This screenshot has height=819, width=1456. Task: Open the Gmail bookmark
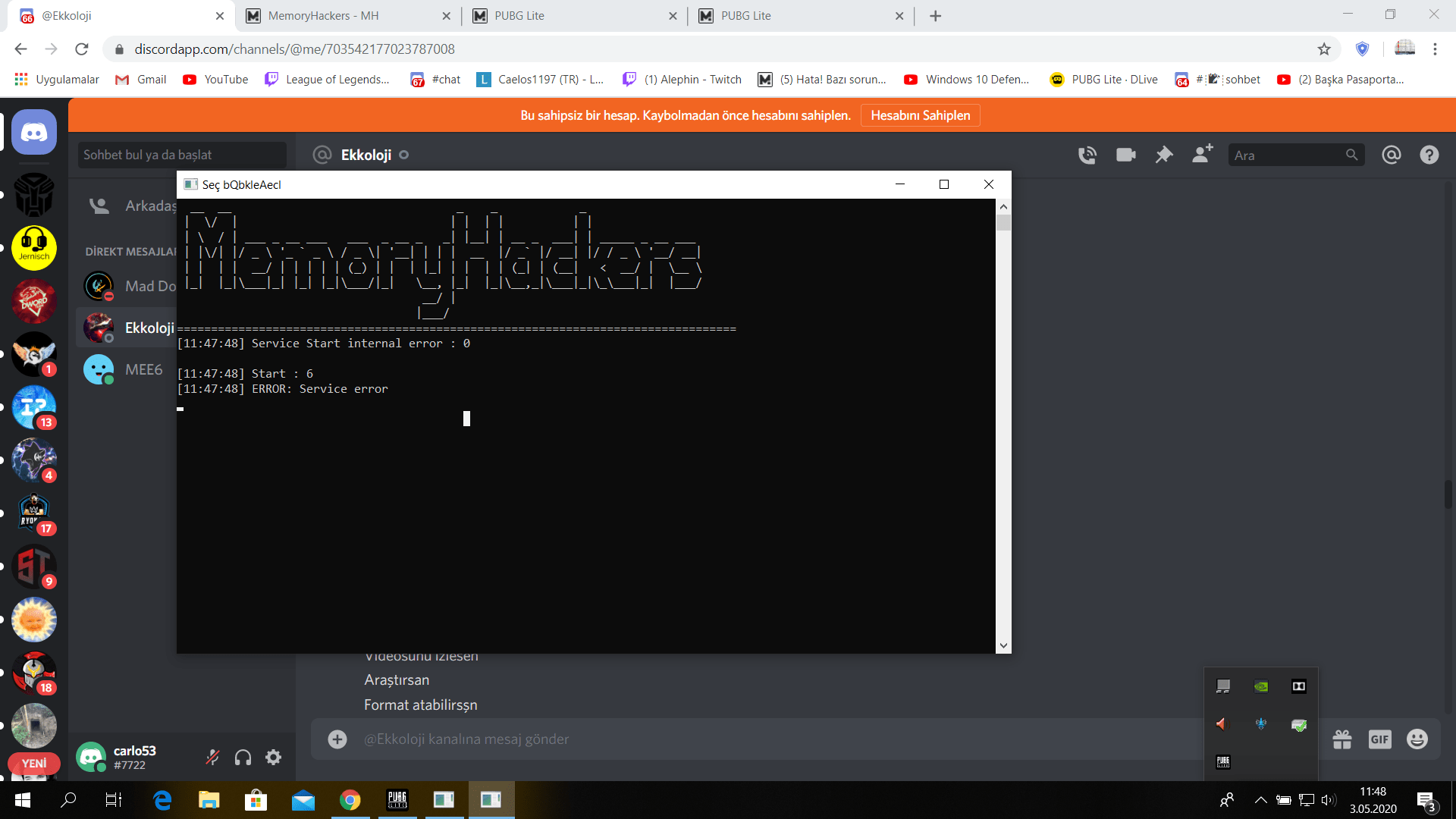pos(141,80)
